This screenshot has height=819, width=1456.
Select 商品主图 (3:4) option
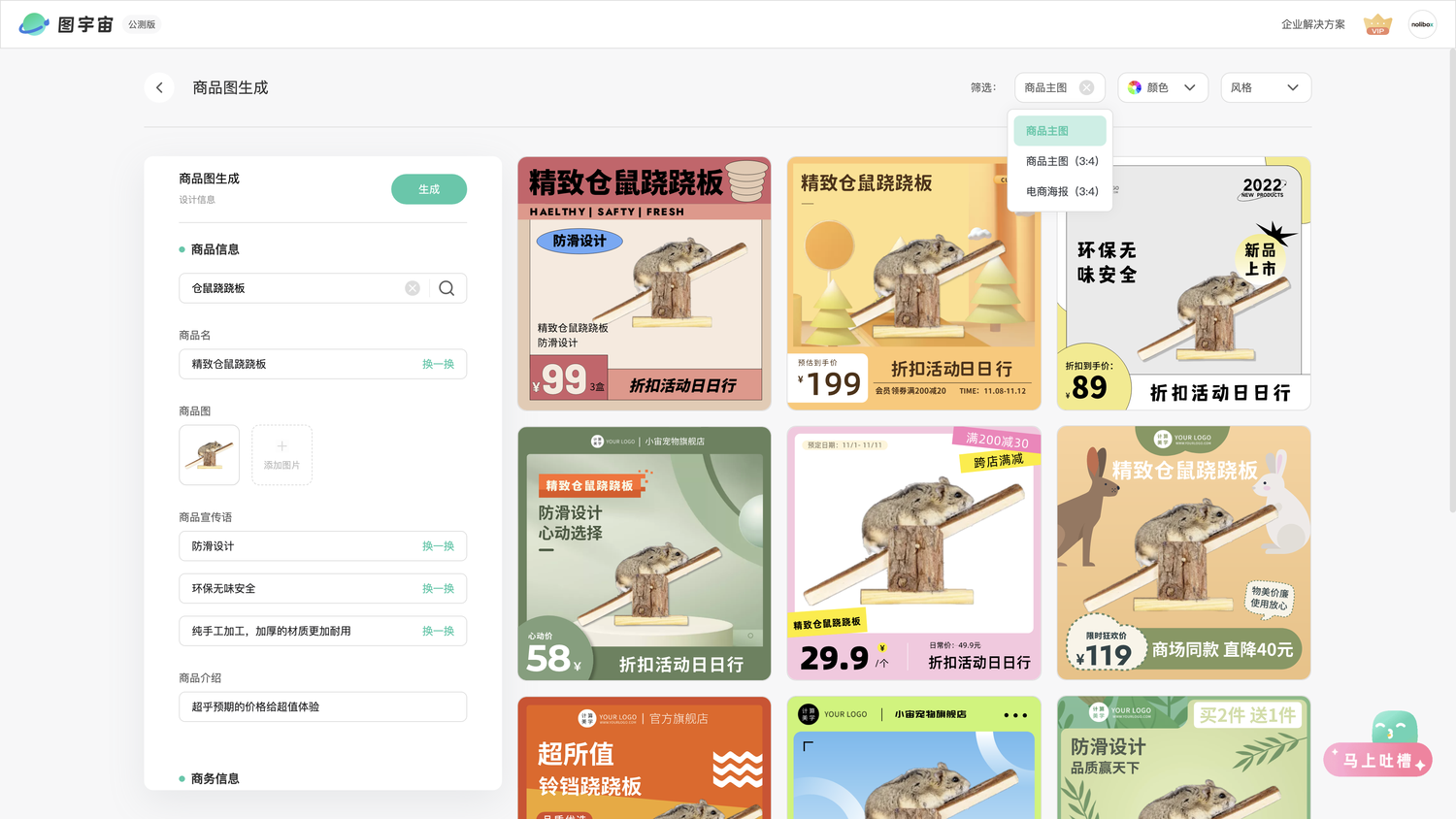1060,161
